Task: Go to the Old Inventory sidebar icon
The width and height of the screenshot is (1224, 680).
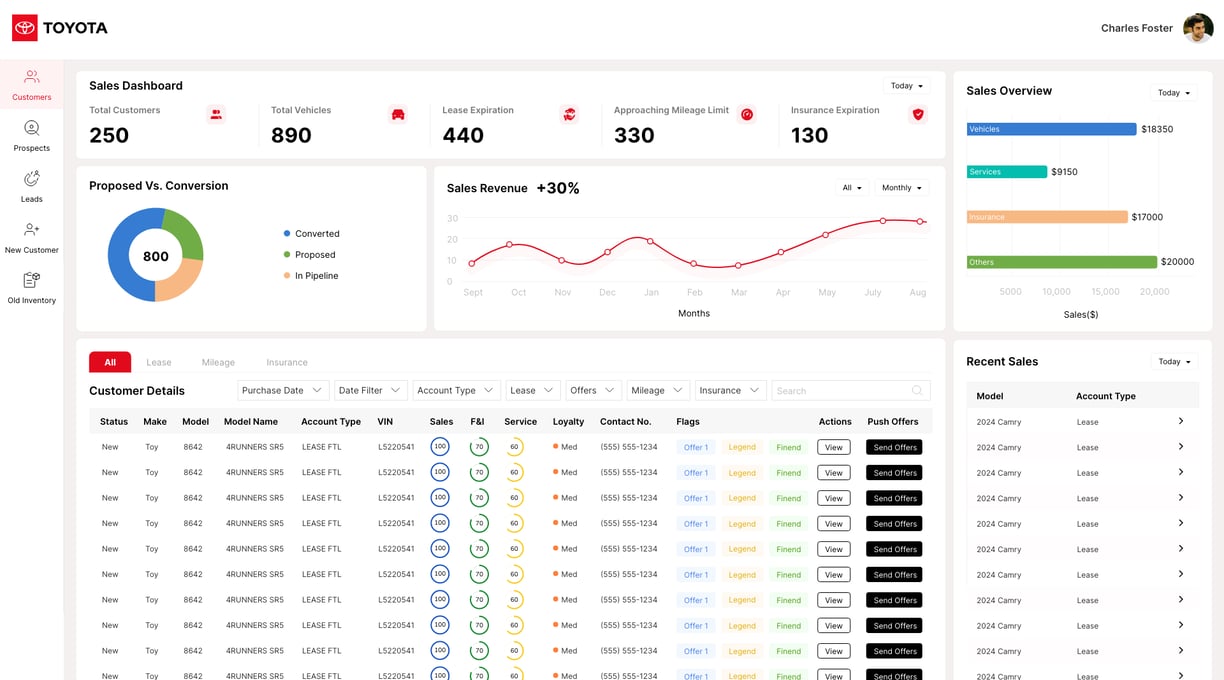Action: click(x=31, y=280)
